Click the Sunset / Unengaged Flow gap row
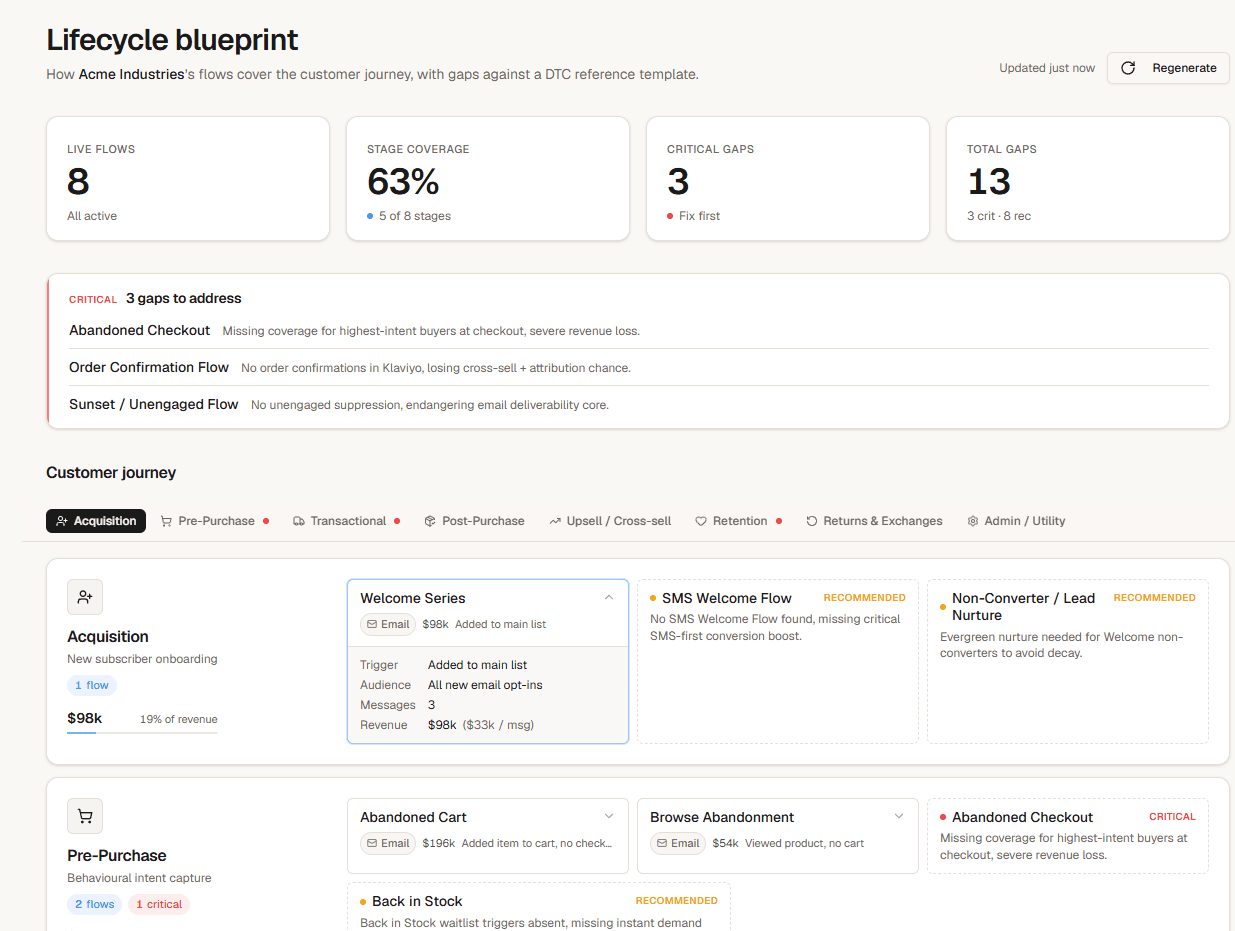Viewport: 1235px width, 931px height. pyautogui.click(x=639, y=404)
